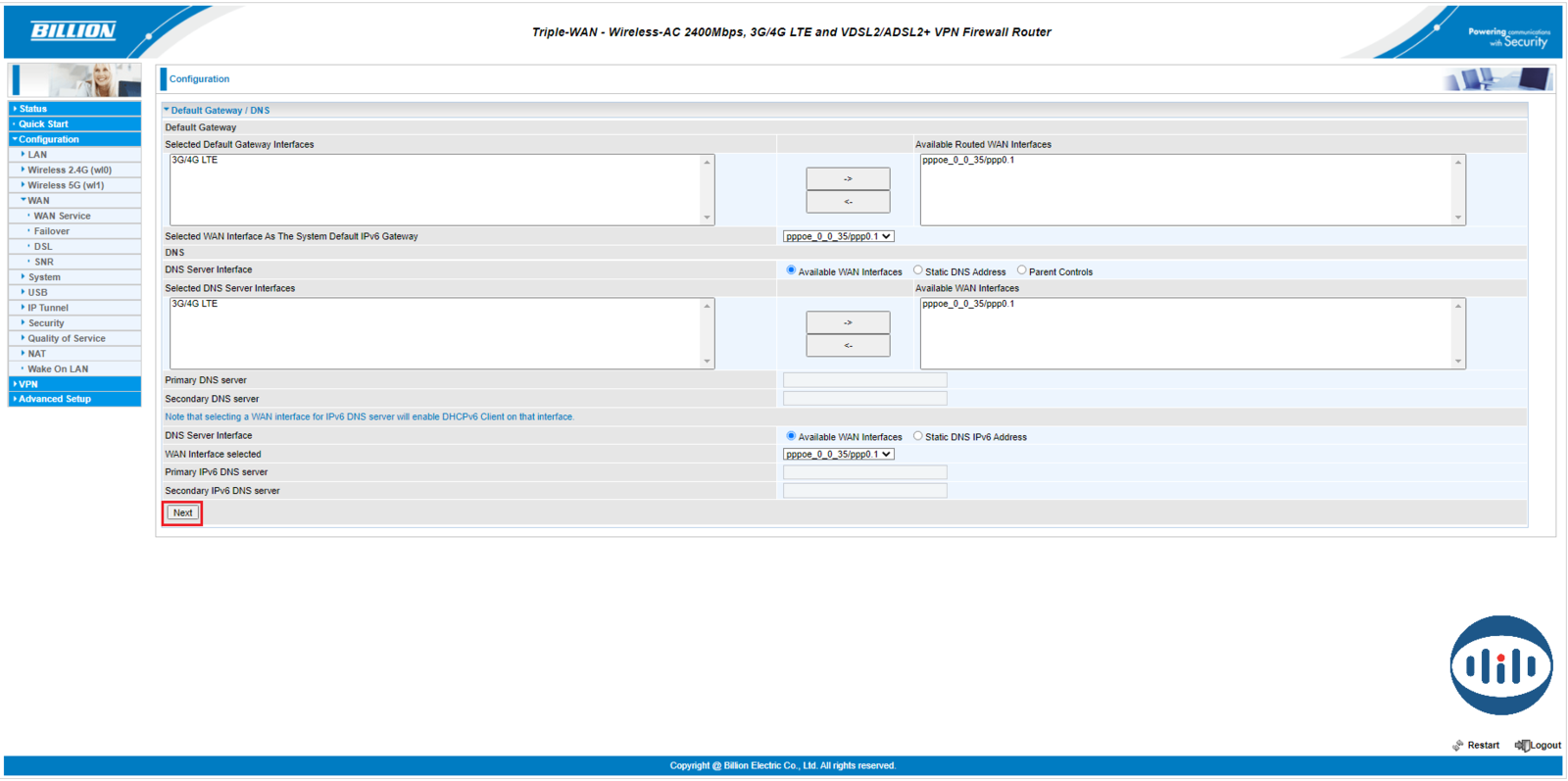Viewport: 1568px width, 781px height.
Task: Open the System Default IPv6 Gateway dropdown
Action: coord(838,236)
